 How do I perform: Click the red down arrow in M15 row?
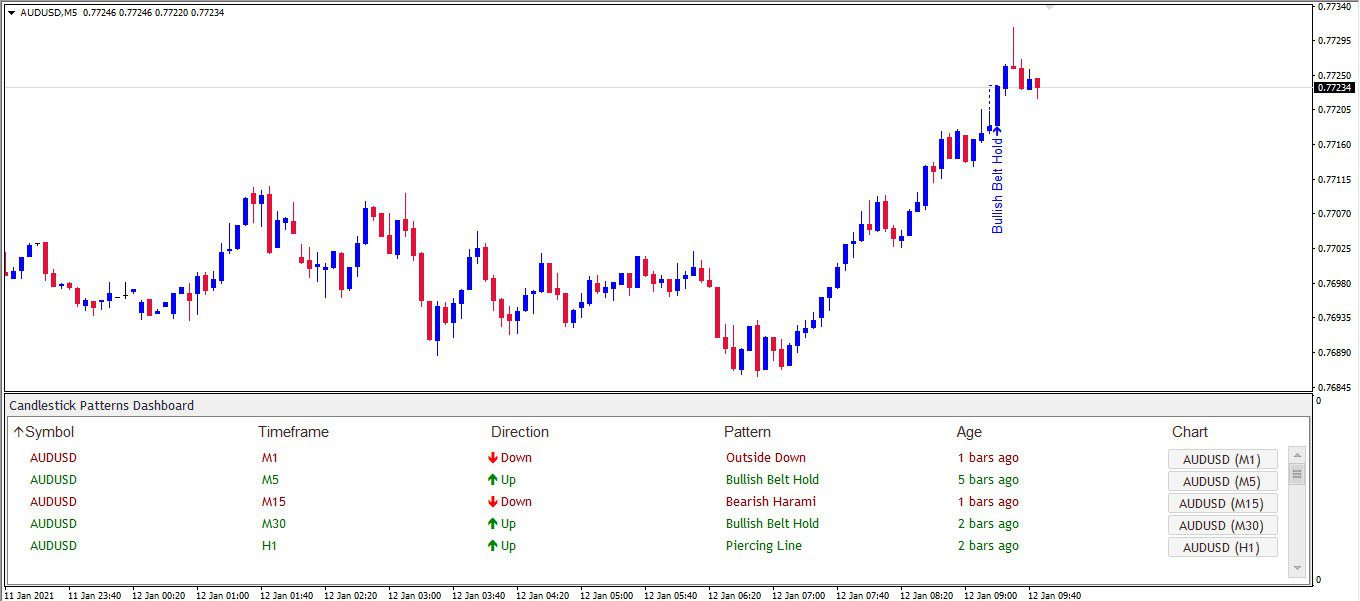tap(492, 502)
